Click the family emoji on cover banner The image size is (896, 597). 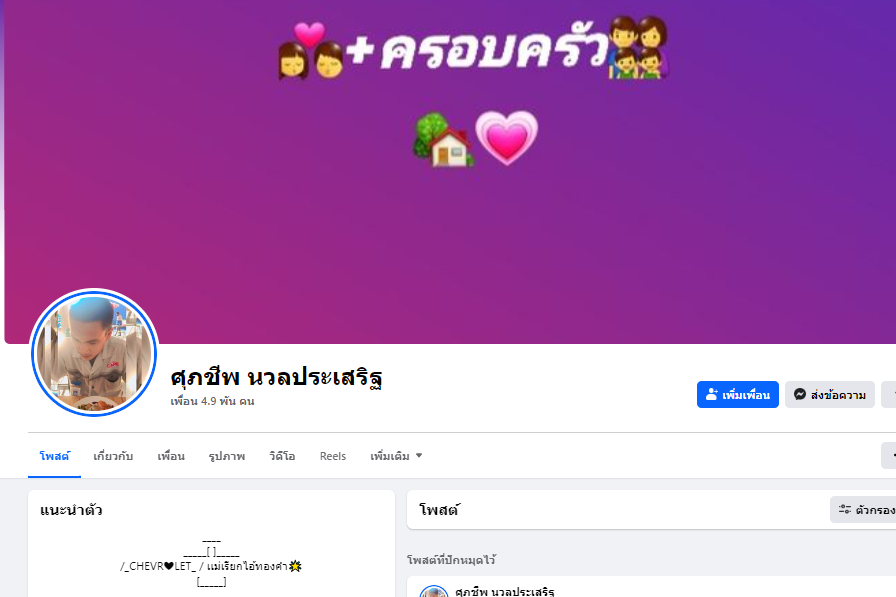[637, 47]
